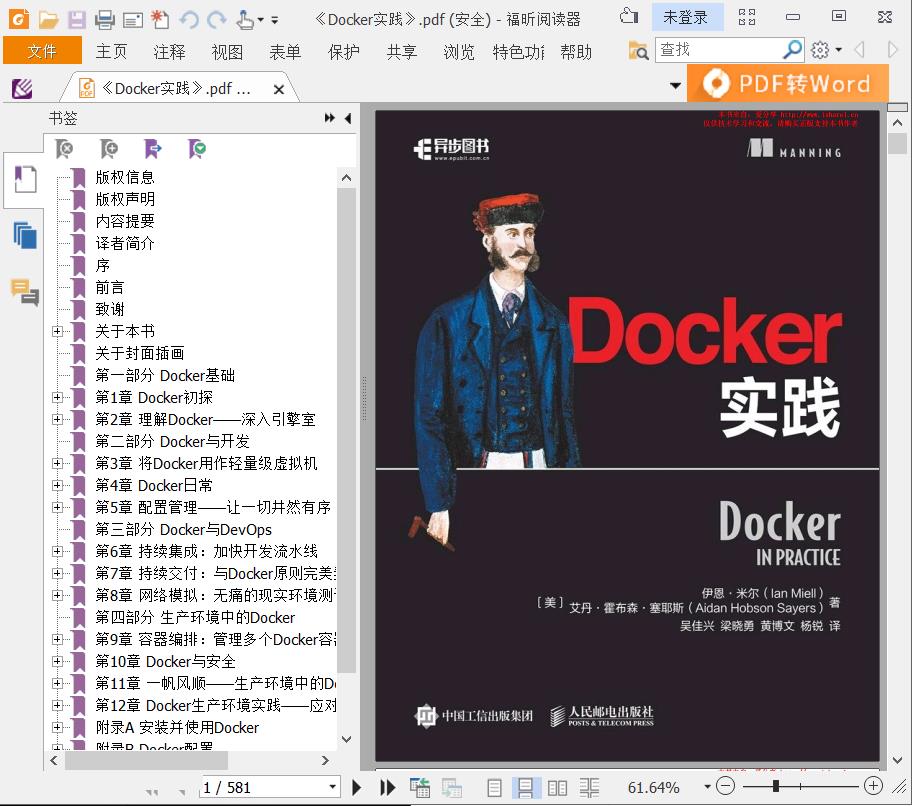Screen dimensions: 913x806
Task: Click the zoom slider handle in the status bar
Action: tap(776, 786)
